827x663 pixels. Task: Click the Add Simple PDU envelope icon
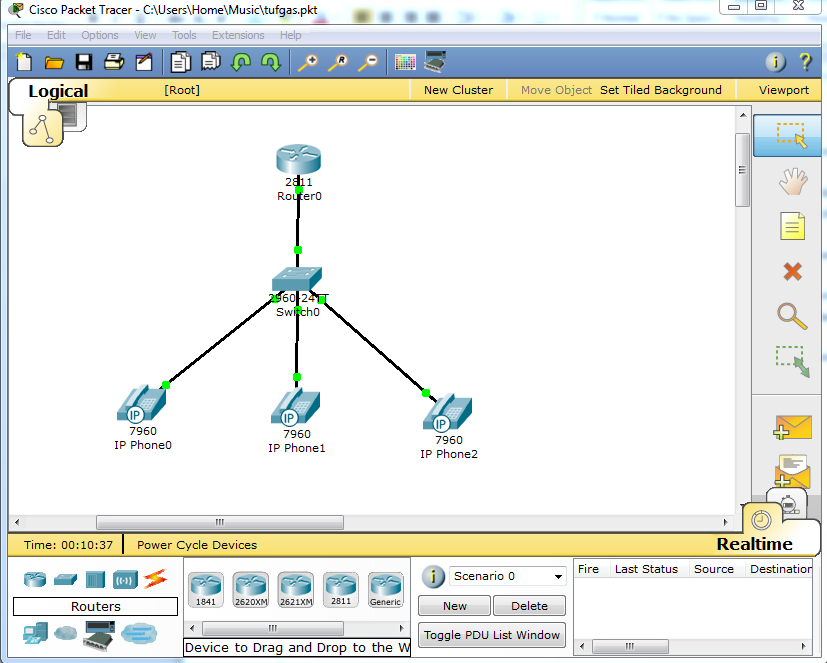click(x=792, y=427)
